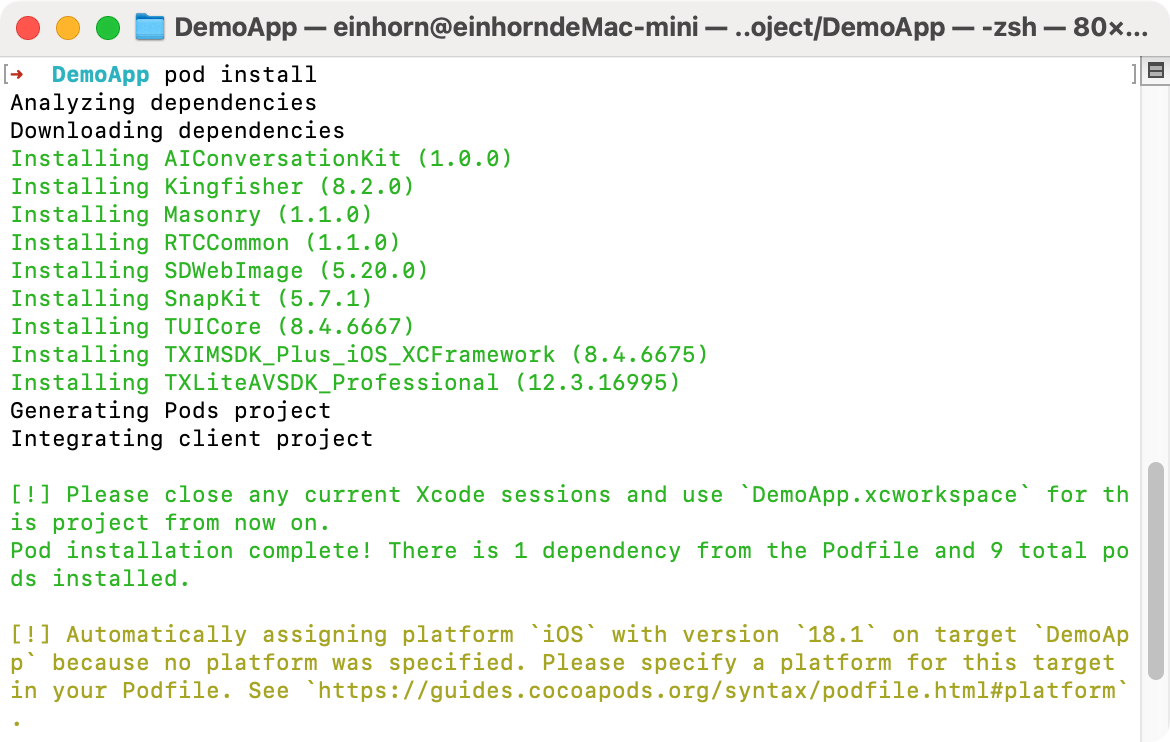Click the 'Generating Pods project' line
Screen dimensions: 1170x742
[x=170, y=411]
